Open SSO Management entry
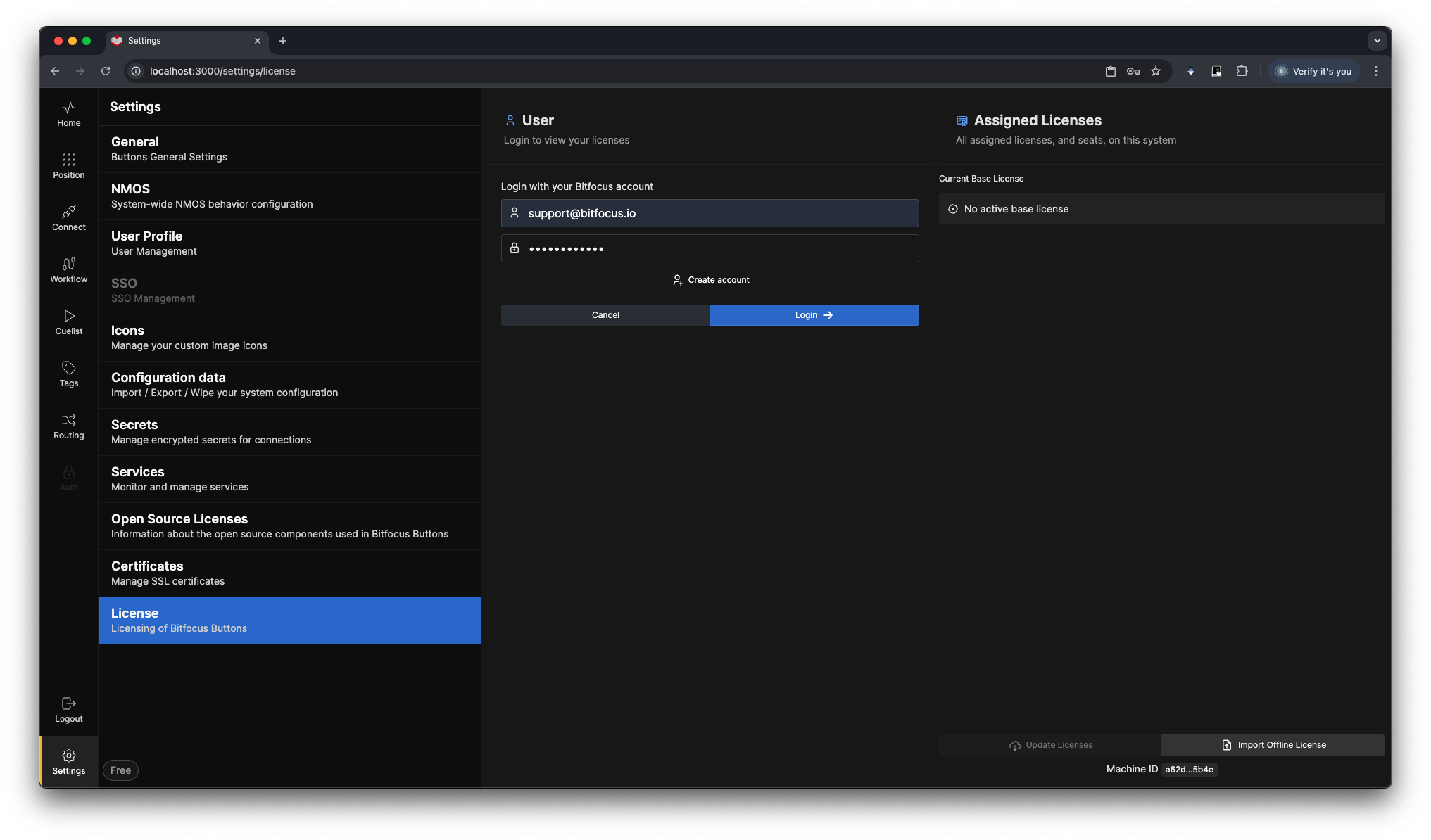 pos(289,291)
